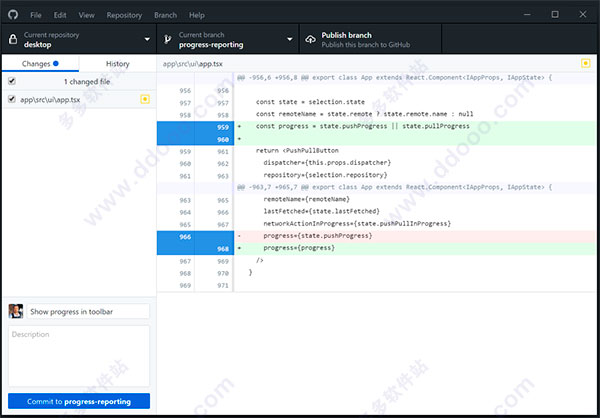
Task: Click the 'const remoteName = state.remote' line
Action: click(364, 114)
